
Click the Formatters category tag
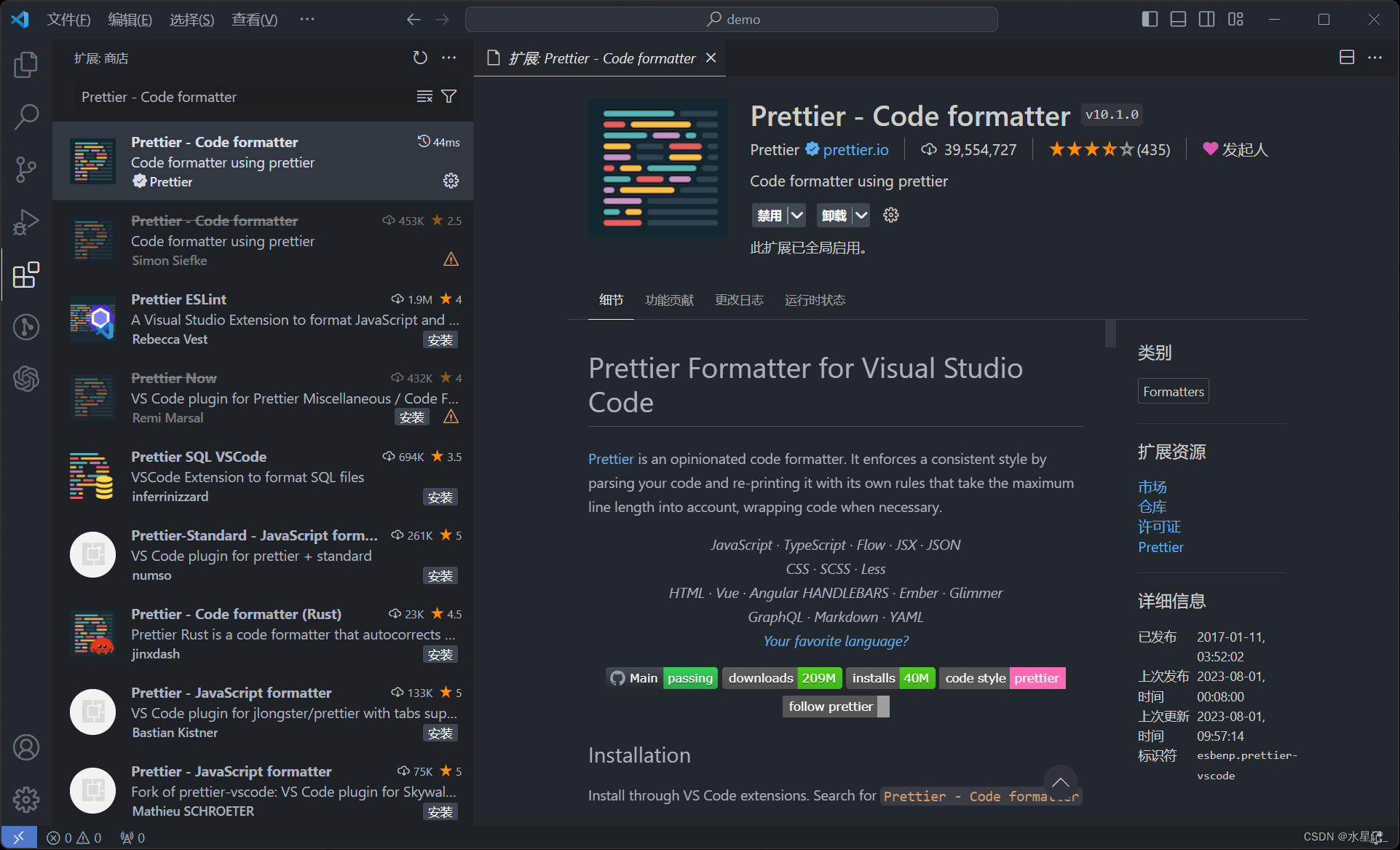(x=1173, y=391)
